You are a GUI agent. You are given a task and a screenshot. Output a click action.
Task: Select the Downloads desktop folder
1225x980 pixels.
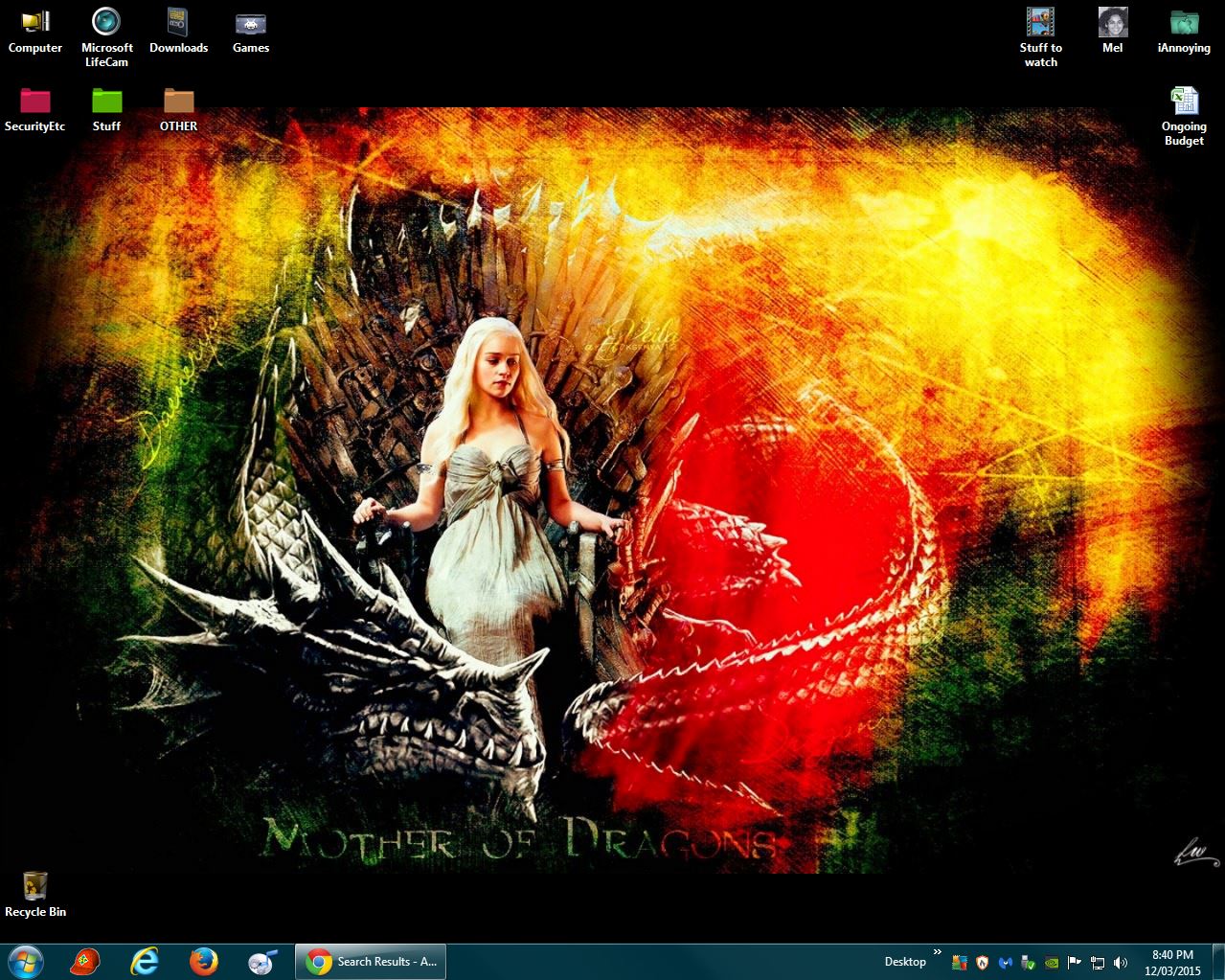[178, 31]
